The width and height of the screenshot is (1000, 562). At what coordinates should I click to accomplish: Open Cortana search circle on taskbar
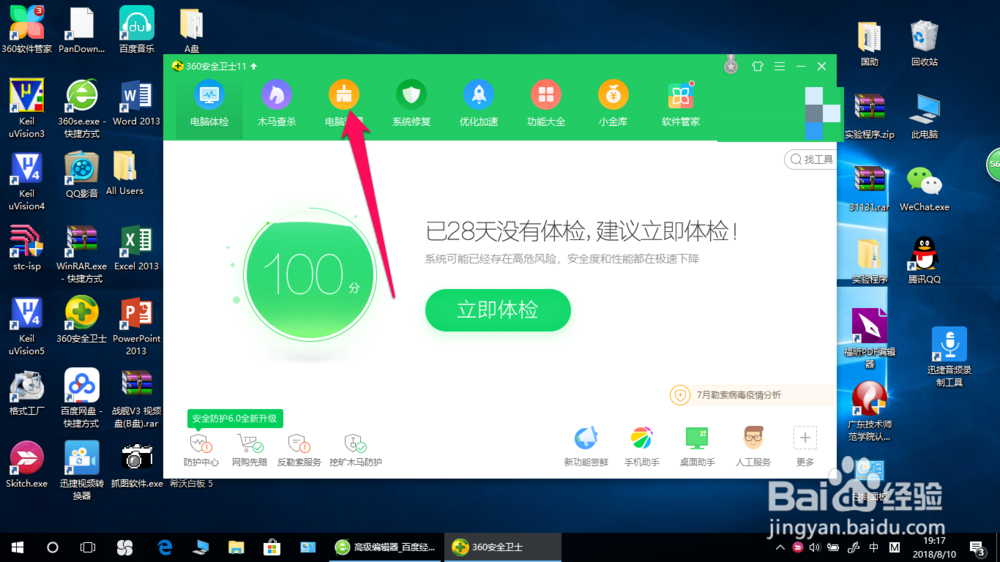click(52, 547)
